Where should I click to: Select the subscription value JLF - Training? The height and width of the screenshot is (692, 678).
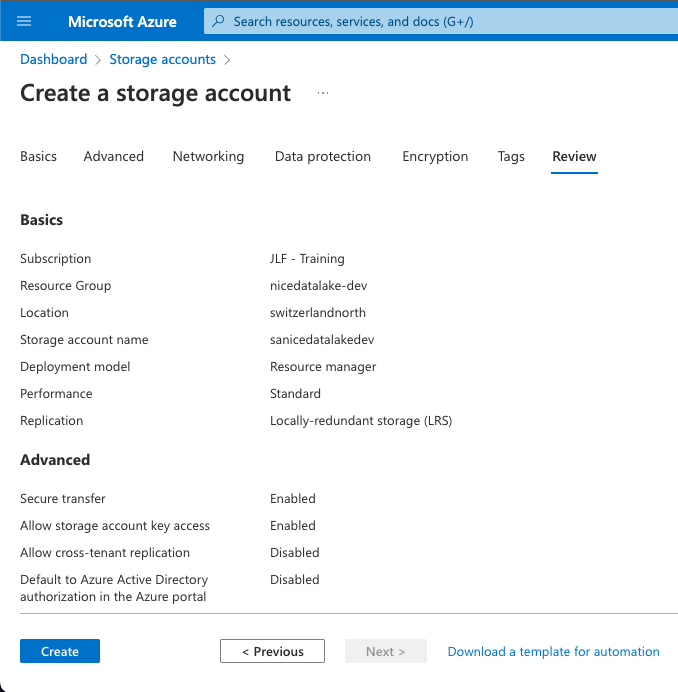(307, 259)
